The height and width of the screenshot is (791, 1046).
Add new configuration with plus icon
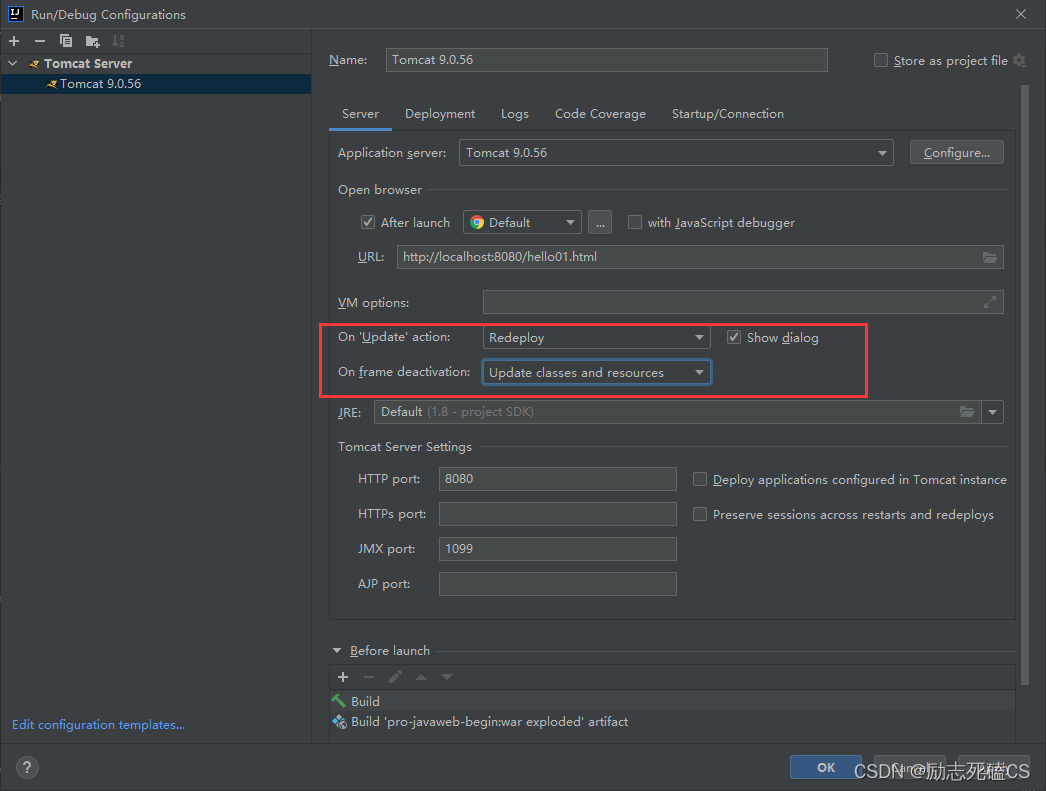(14, 41)
